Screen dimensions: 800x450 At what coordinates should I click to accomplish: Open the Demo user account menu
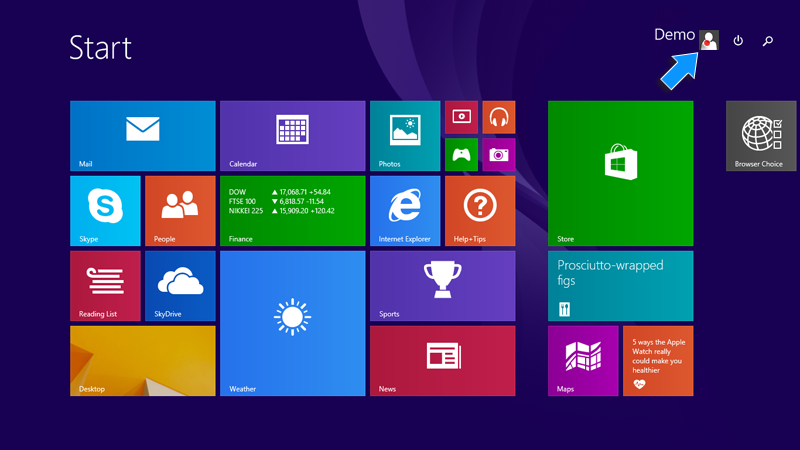[708, 40]
